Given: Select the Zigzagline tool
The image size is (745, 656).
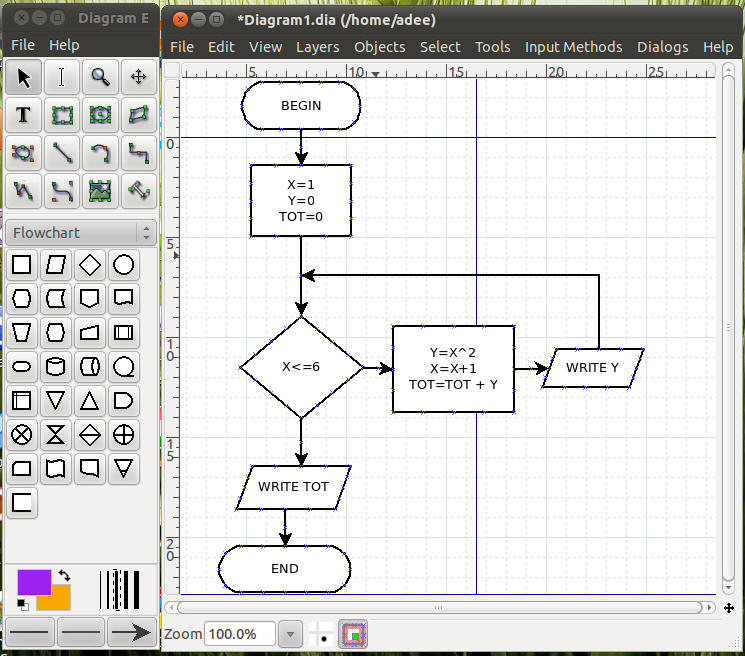Looking at the screenshot, I should tap(139, 153).
